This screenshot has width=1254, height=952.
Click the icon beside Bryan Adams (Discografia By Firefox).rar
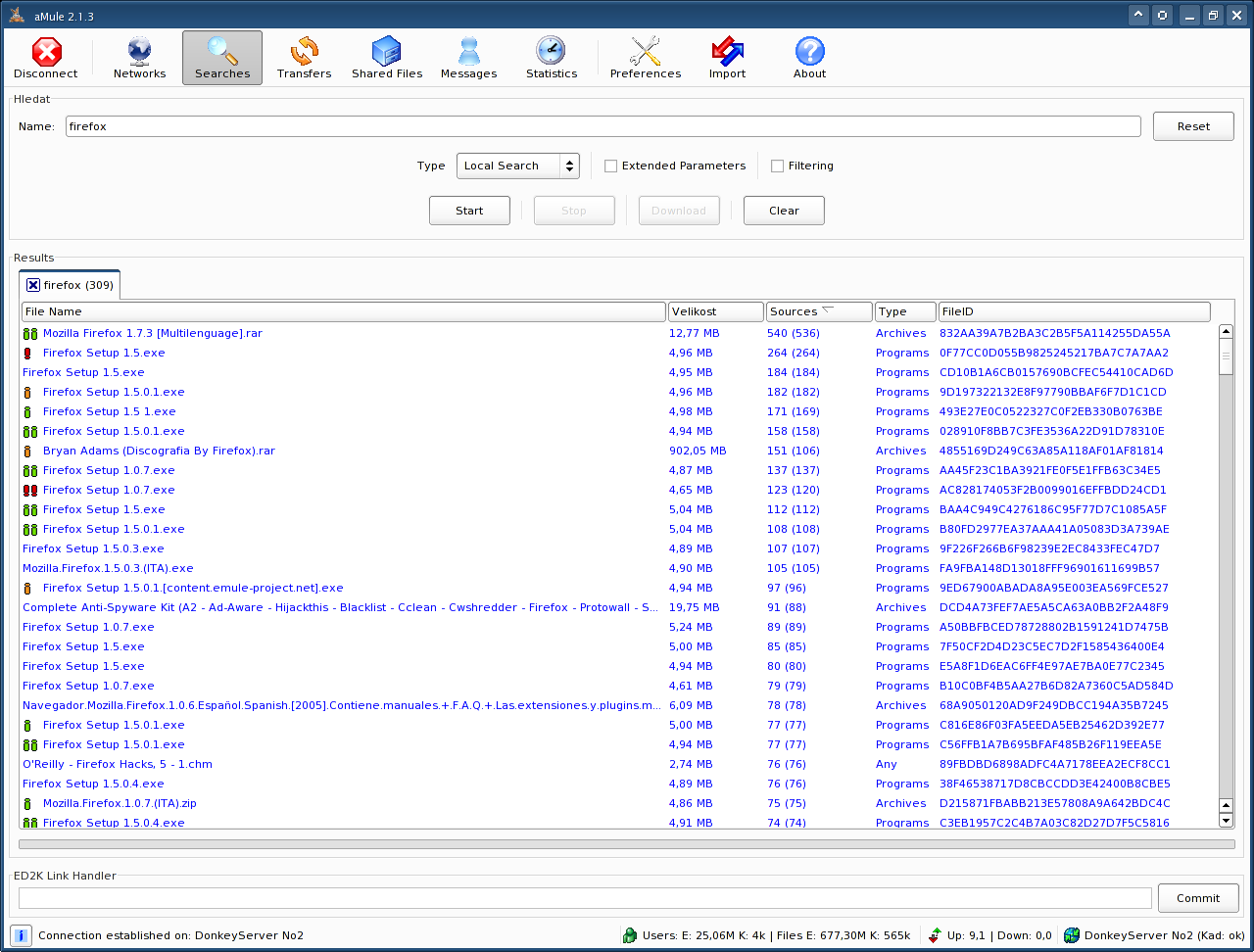coord(27,452)
